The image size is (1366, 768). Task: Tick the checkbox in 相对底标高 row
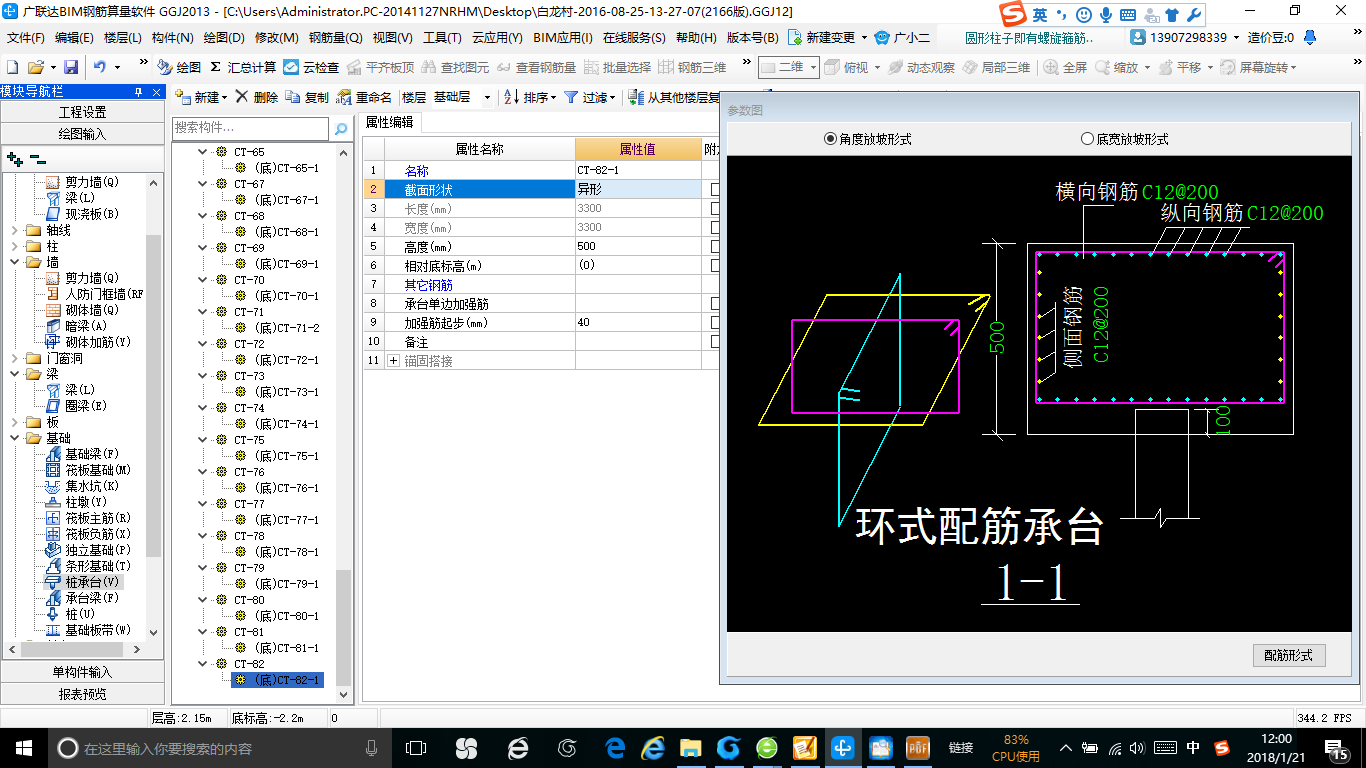click(716, 265)
